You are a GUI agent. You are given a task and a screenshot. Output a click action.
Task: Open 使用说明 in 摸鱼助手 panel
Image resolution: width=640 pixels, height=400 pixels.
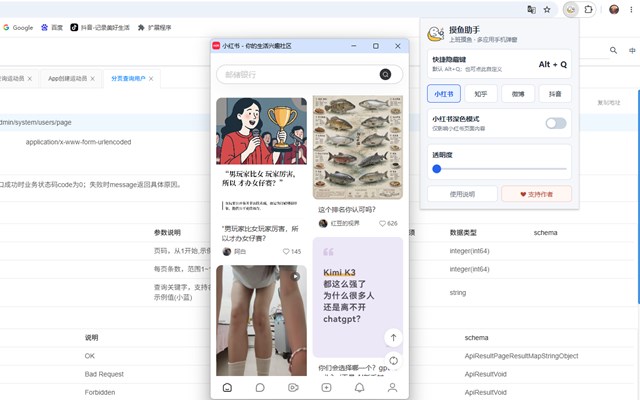462,194
